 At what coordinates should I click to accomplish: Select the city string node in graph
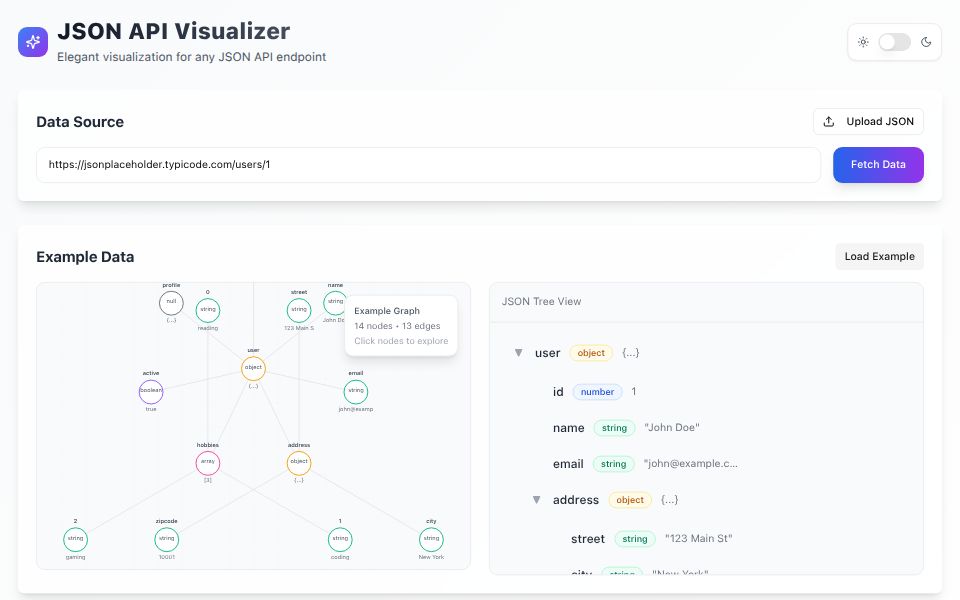431,539
